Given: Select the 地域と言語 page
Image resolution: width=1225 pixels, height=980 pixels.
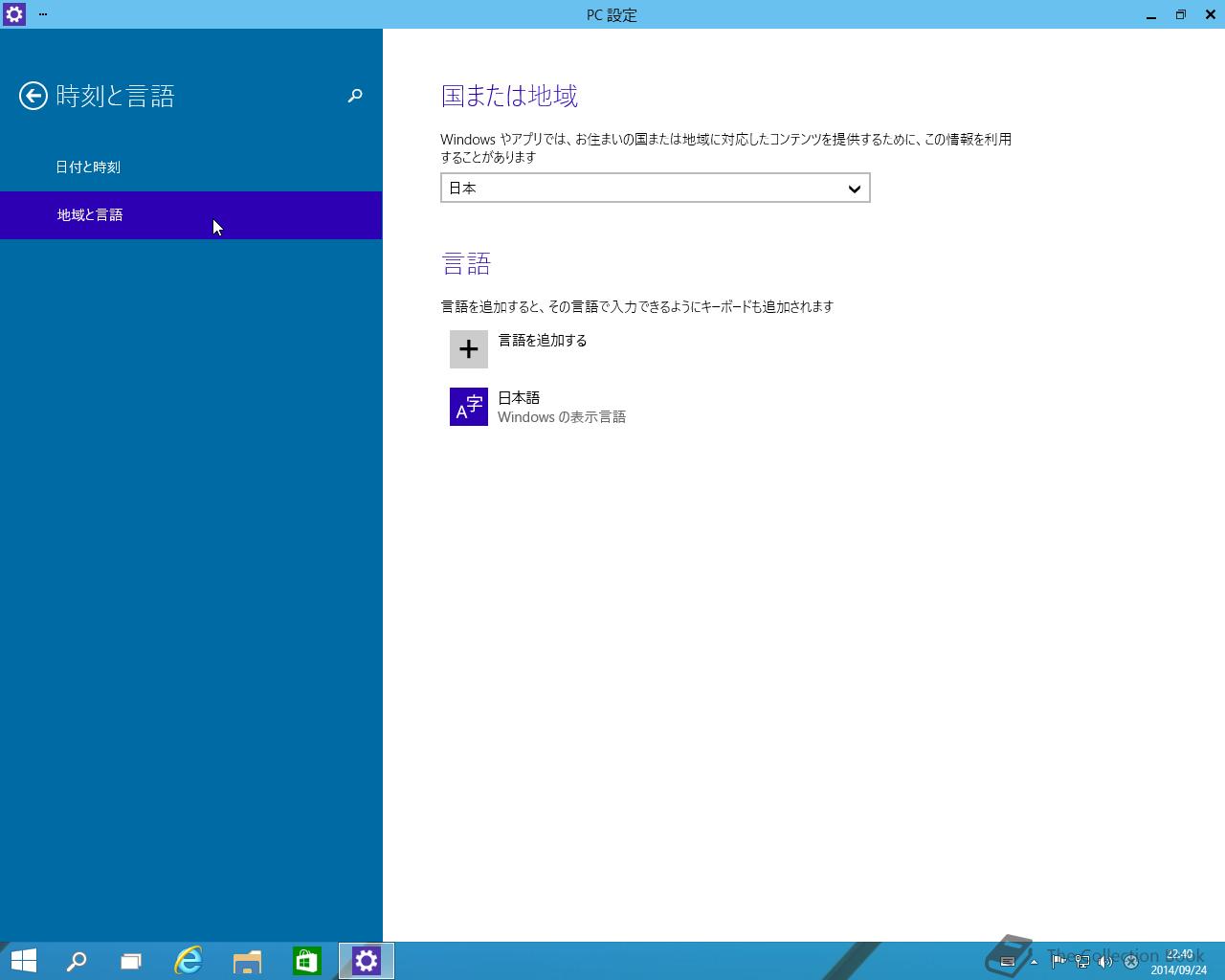Looking at the screenshot, I should (x=191, y=215).
